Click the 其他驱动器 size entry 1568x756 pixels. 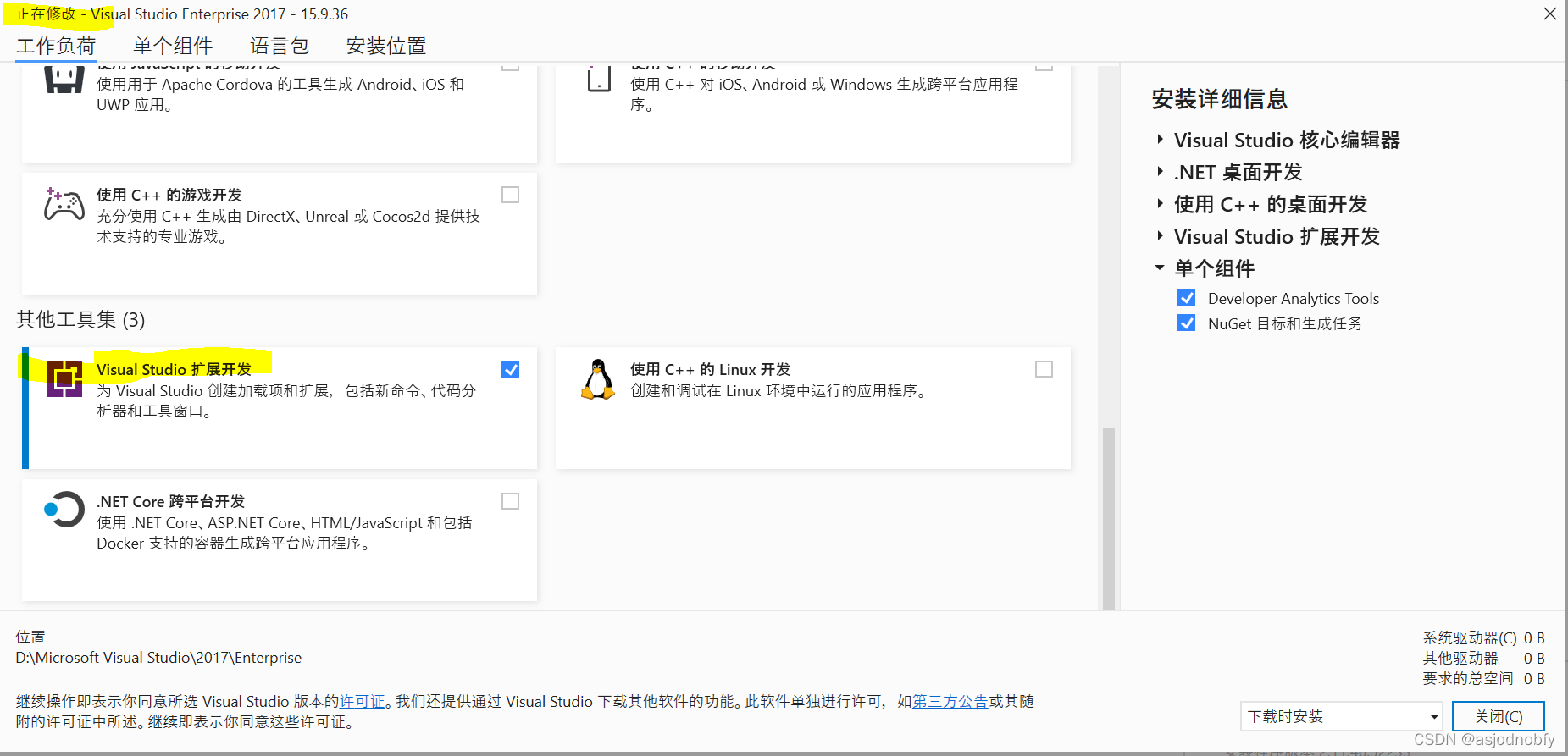(1483, 658)
